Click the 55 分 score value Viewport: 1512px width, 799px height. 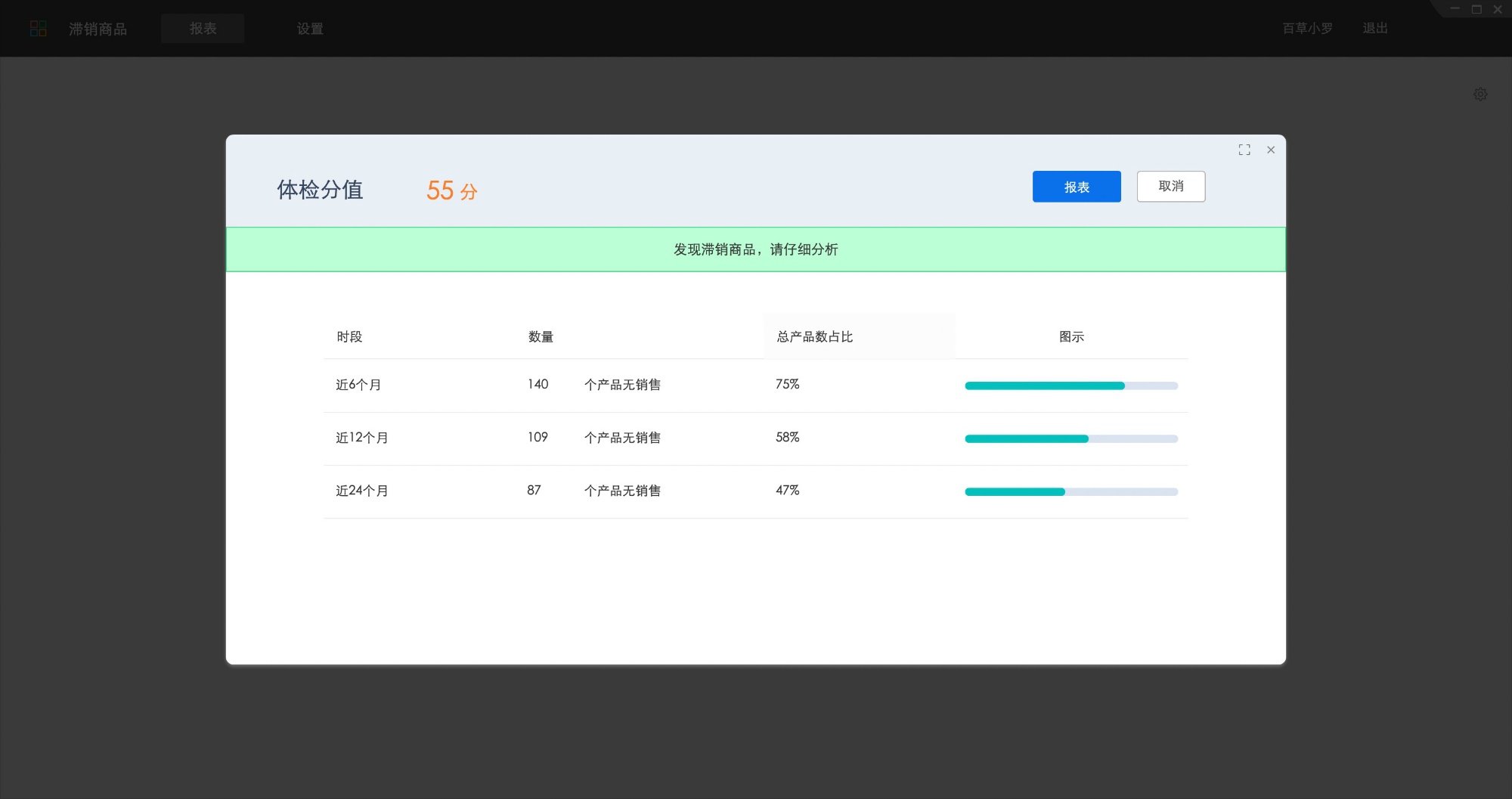tap(452, 190)
